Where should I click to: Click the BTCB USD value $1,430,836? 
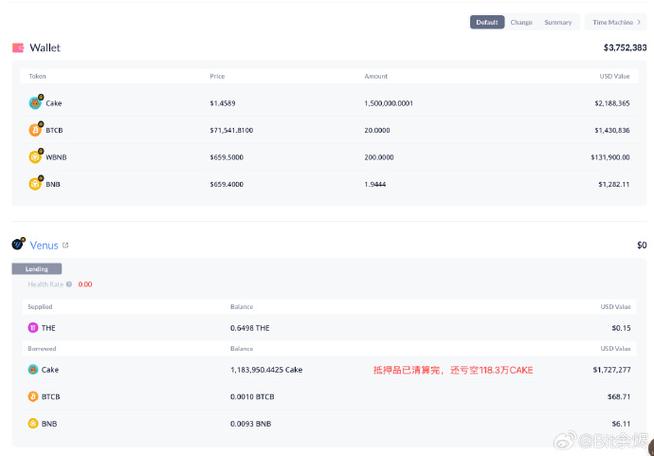[612, 130]
